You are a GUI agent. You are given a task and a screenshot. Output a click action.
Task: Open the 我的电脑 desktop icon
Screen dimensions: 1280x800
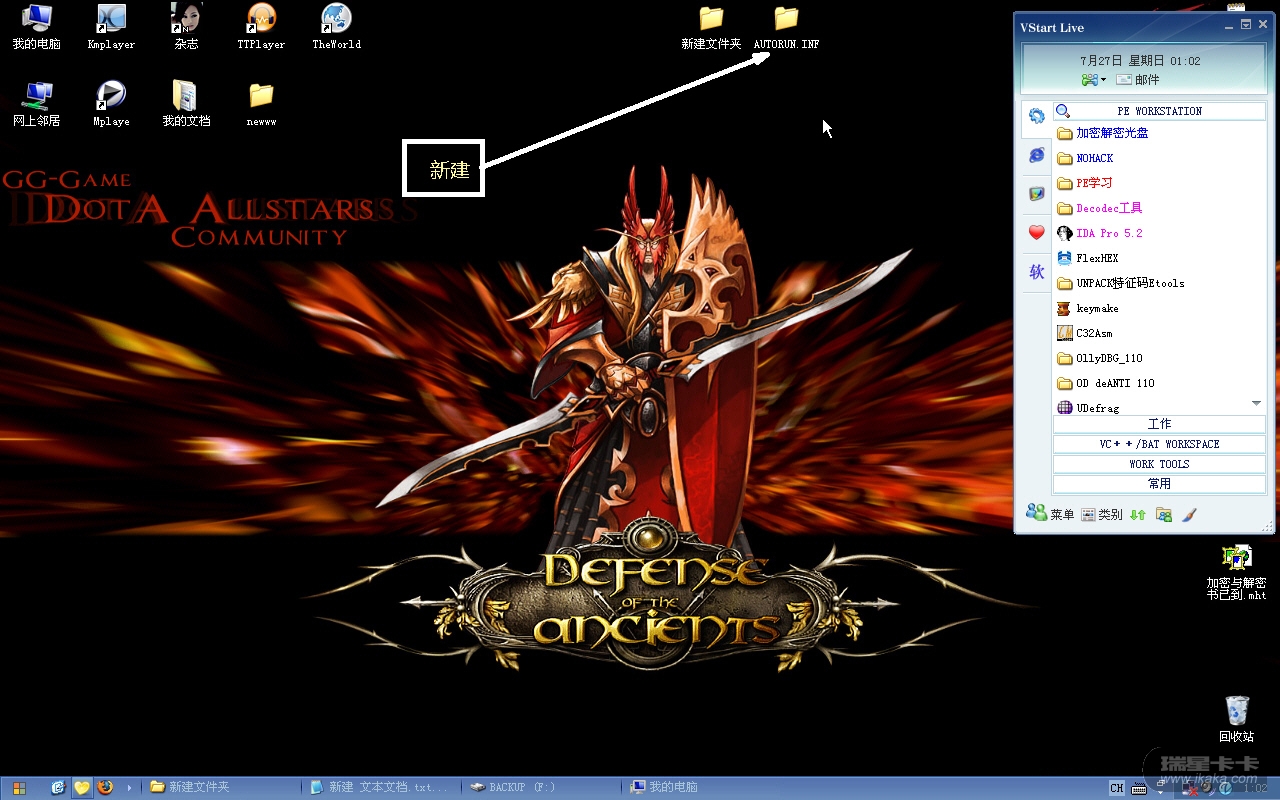(x=37, y=27)
